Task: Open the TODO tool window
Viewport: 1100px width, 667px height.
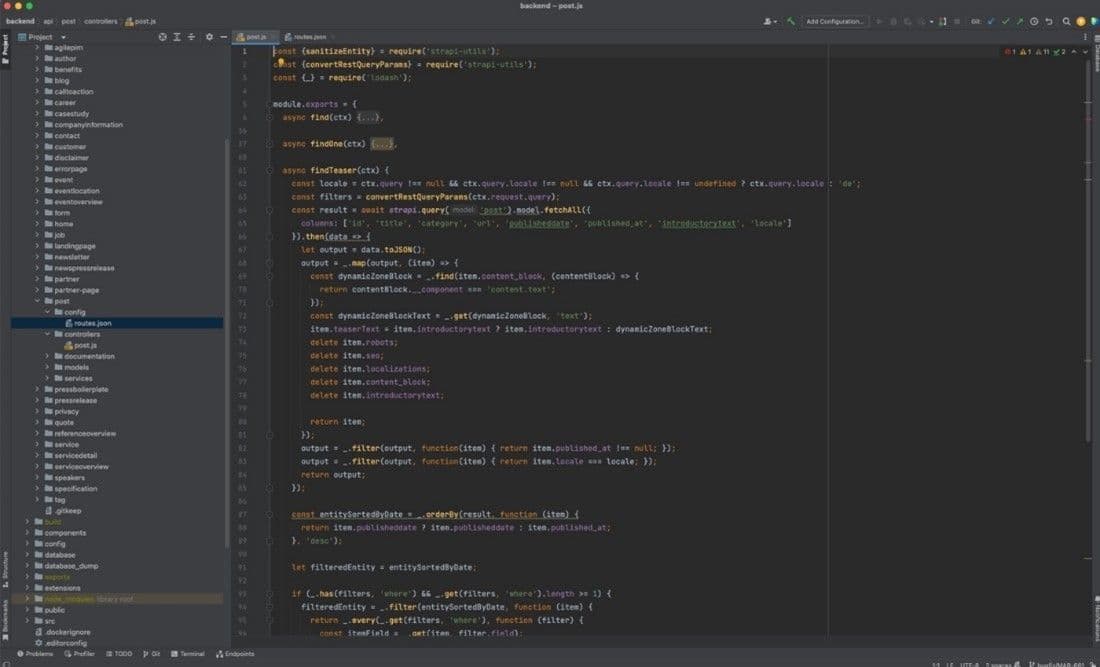Action: point(120,654)
